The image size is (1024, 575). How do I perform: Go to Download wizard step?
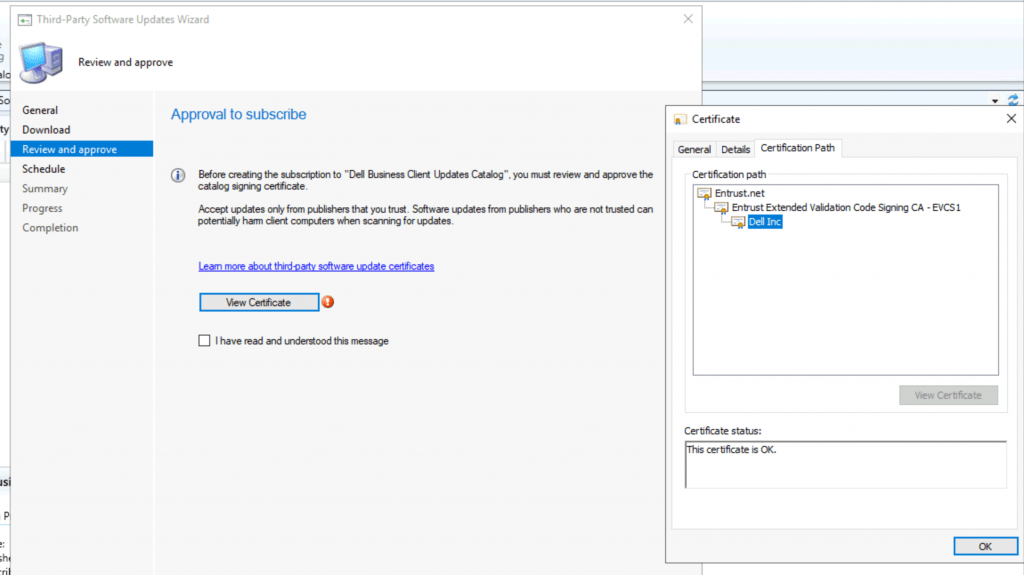point(46,130)
